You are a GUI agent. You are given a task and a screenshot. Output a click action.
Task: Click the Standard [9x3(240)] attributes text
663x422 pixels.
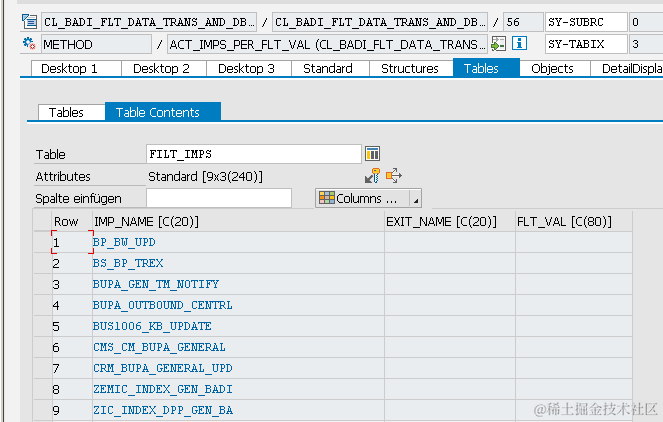click(x=205, y=176)
